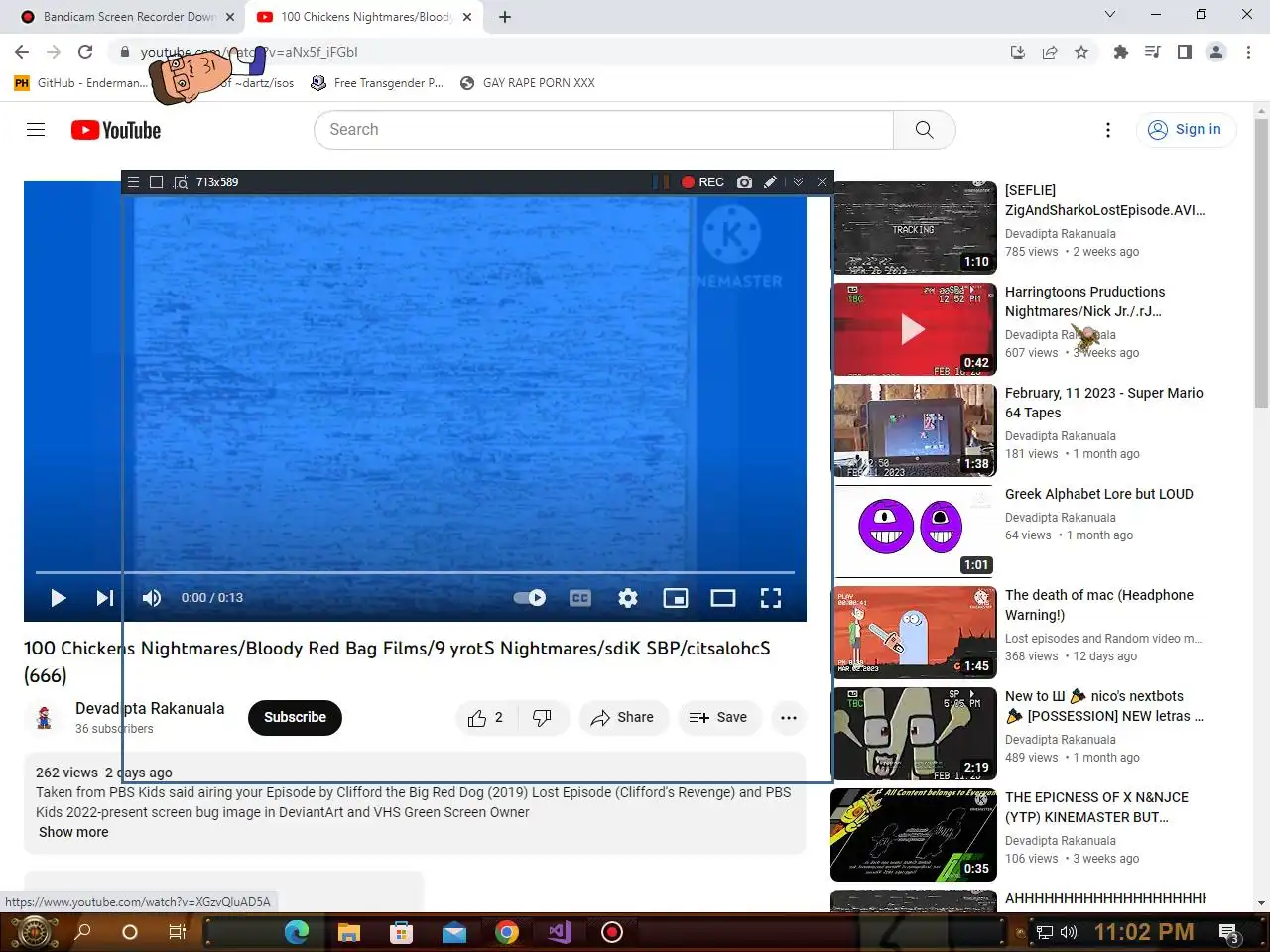Open more actions ellipsis below video

[x=789, y=718]
